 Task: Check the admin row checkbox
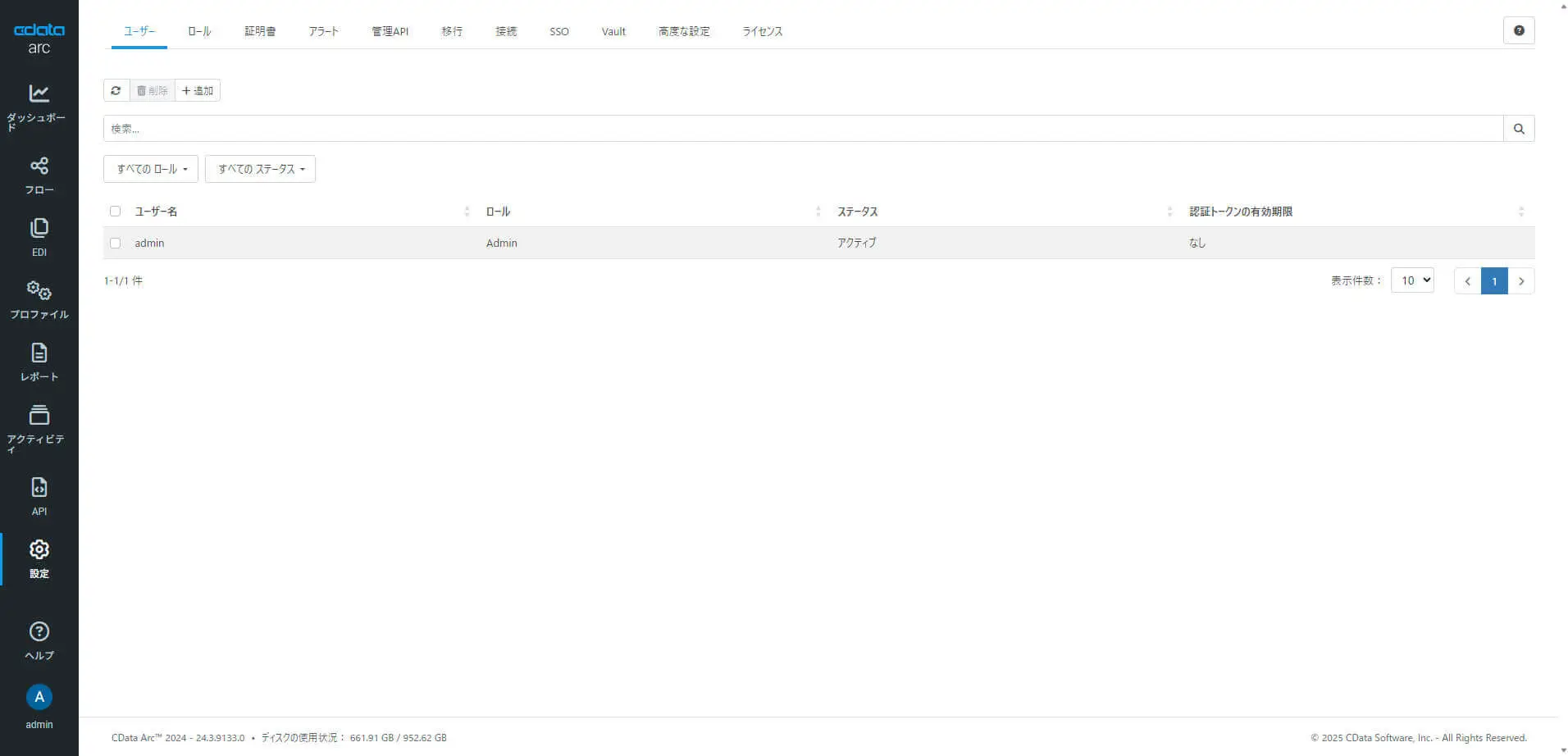click(x=115, y=244)
